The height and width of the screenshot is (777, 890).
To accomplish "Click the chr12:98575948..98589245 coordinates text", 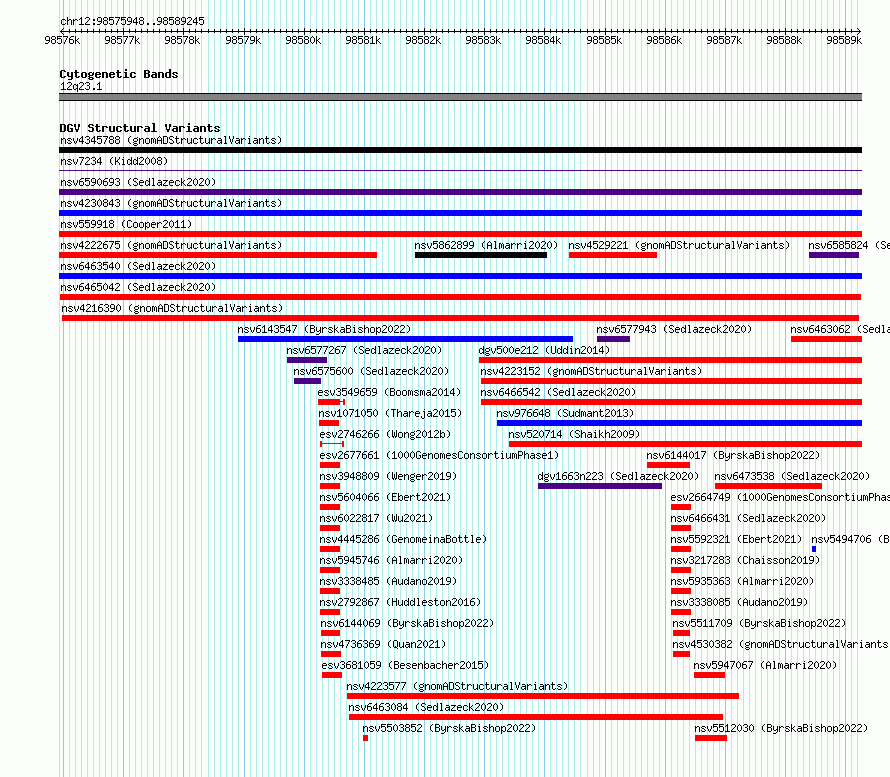I will click(x=132, y=22).
